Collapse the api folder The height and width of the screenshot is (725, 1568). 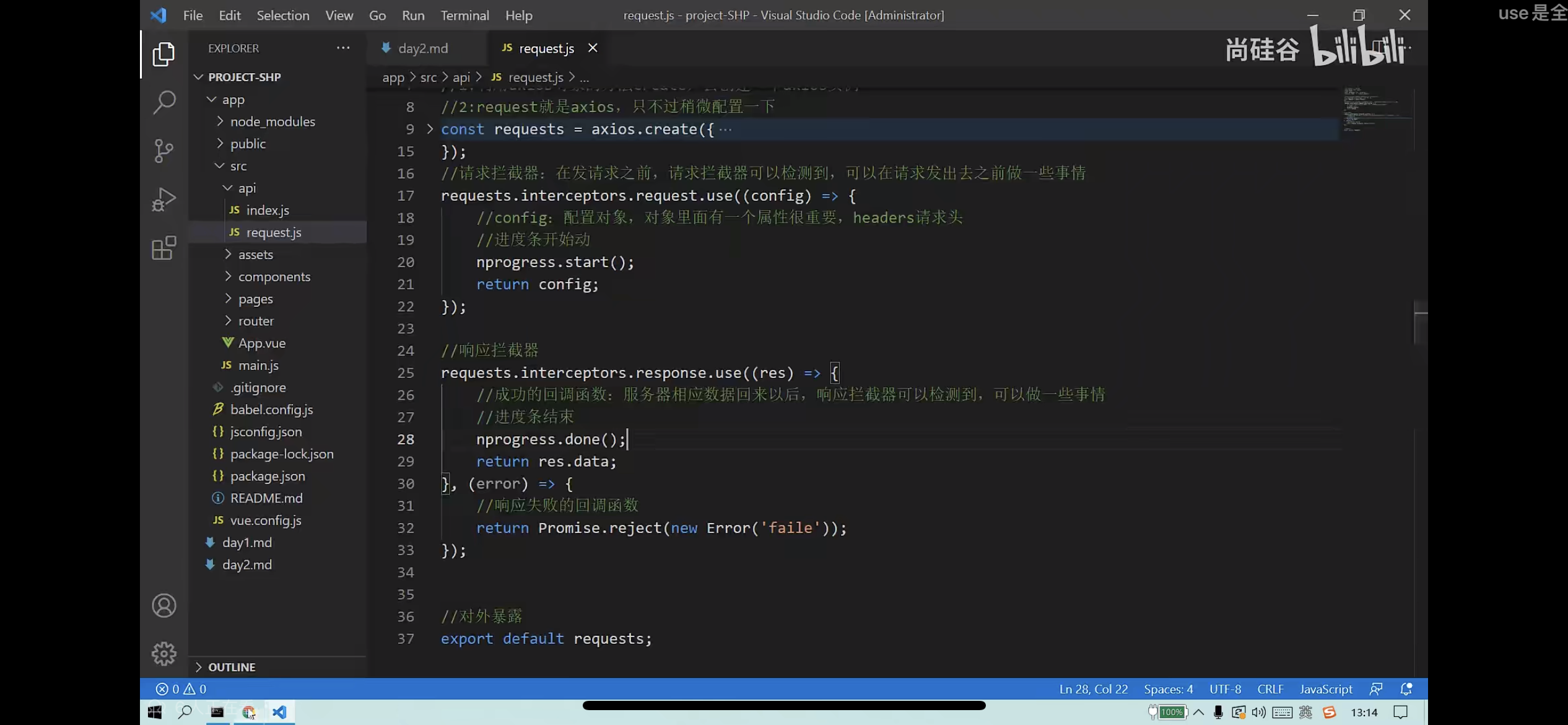coord(246,188)
